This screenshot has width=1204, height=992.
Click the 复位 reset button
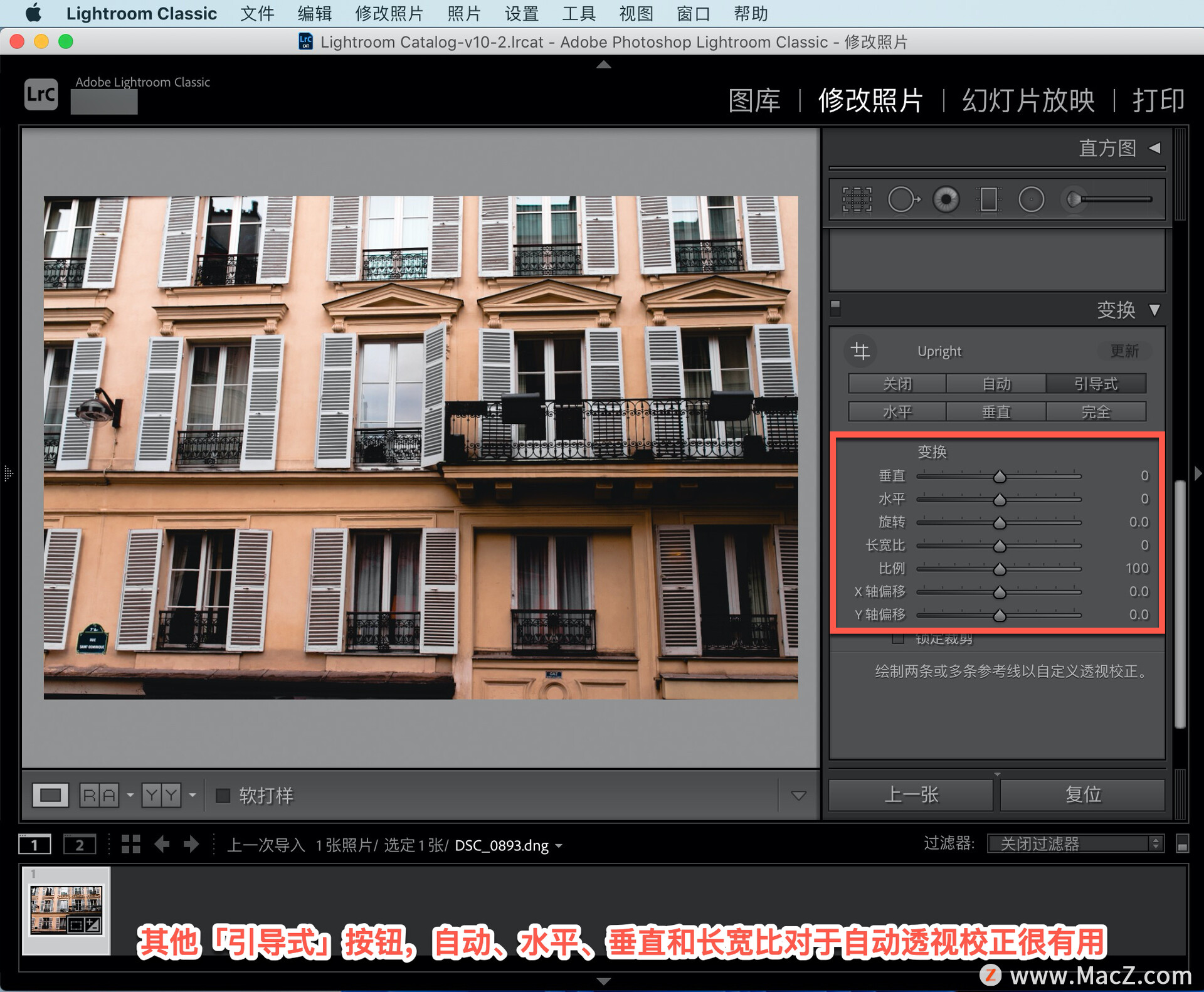coord(1083,794)
